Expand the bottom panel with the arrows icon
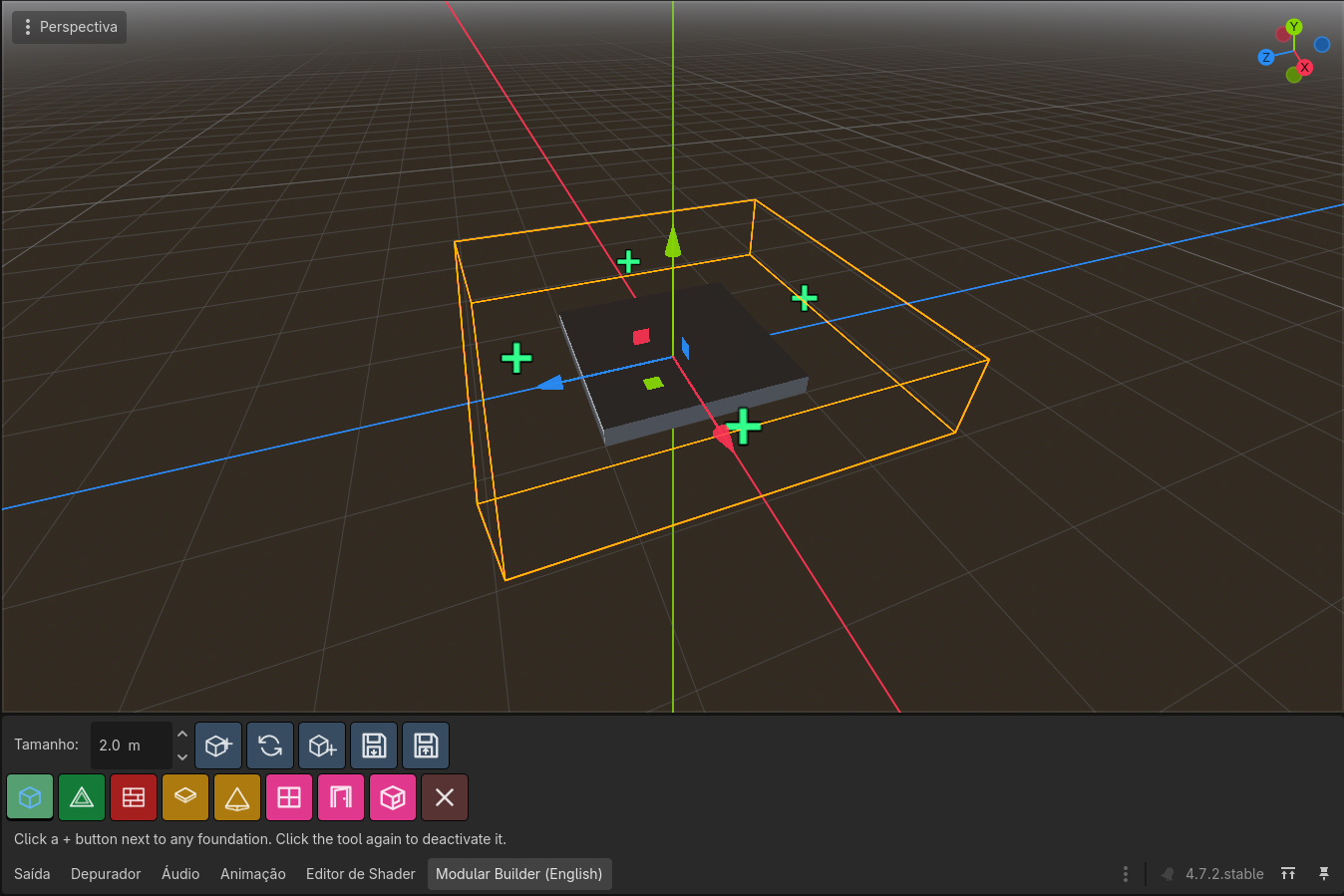Image resolution: width=1344 pixels, height=896 pixels. [1288, 874]
